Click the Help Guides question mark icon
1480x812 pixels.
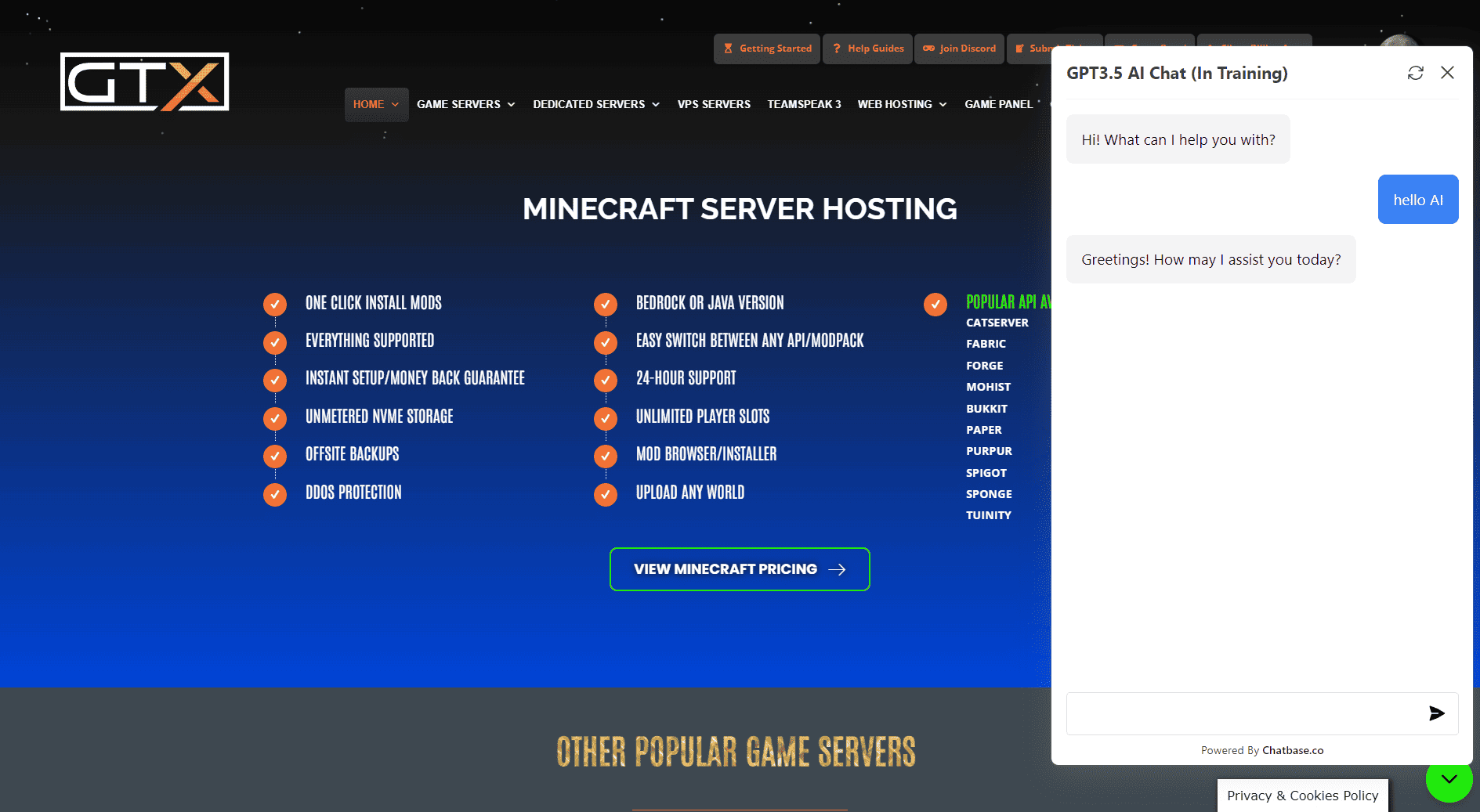tap(837, 49)
